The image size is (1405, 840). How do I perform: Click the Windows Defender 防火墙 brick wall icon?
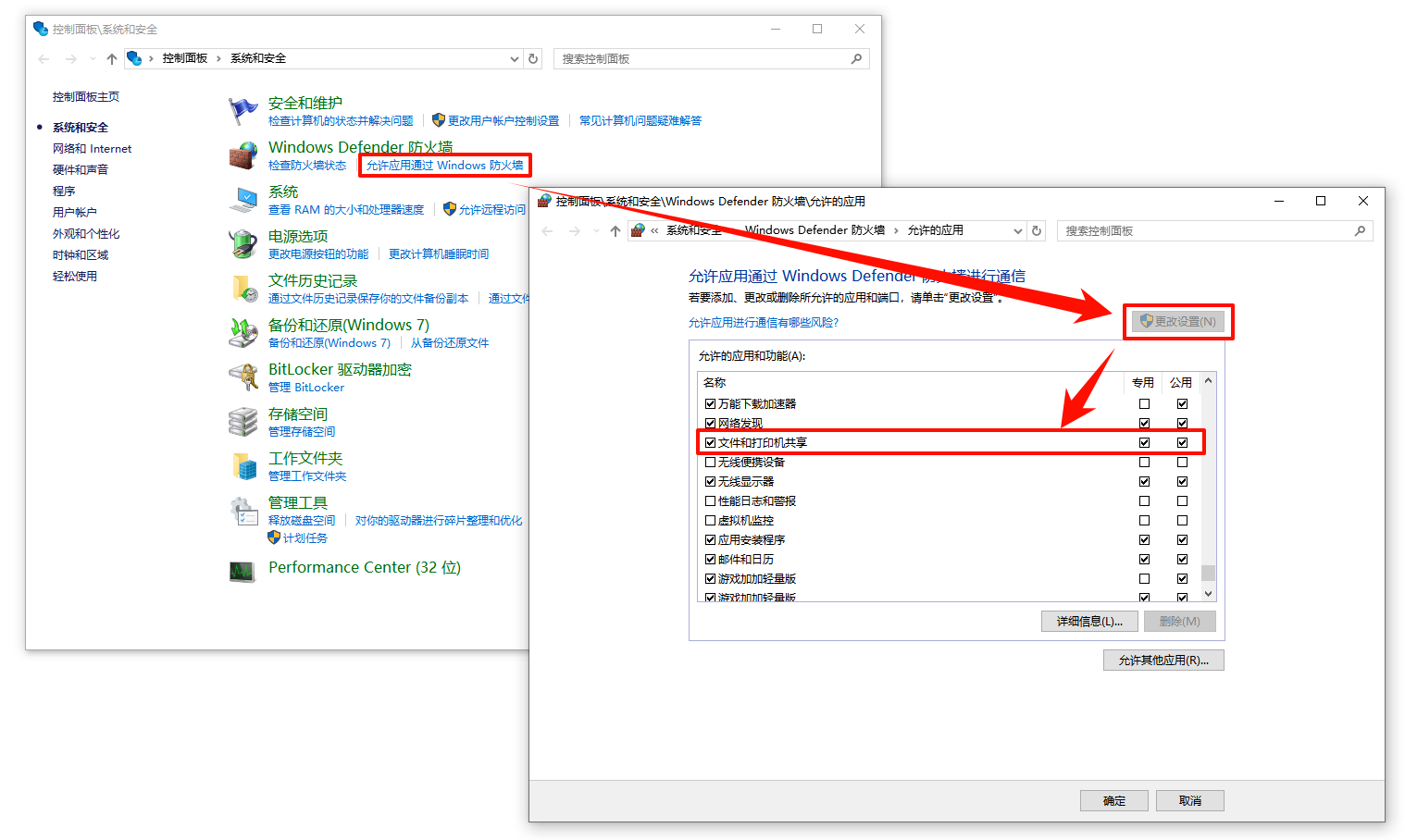pos(242,155)
